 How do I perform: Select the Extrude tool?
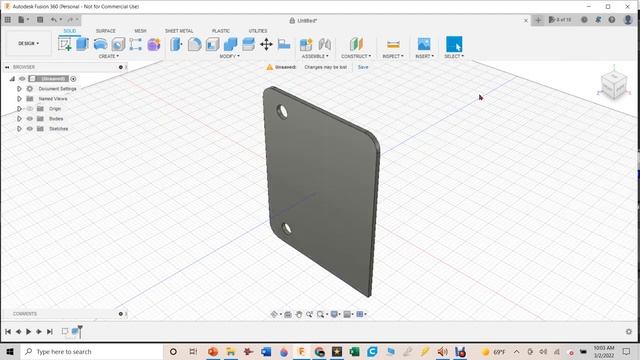pos(82,44)
